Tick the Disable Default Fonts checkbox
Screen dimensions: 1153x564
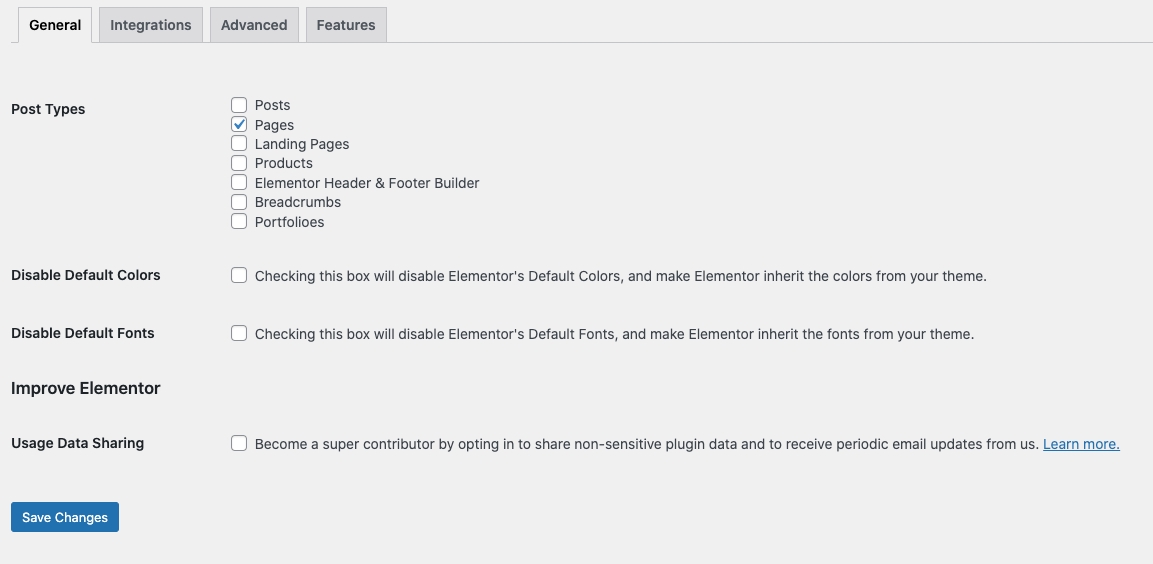[239, 333]
